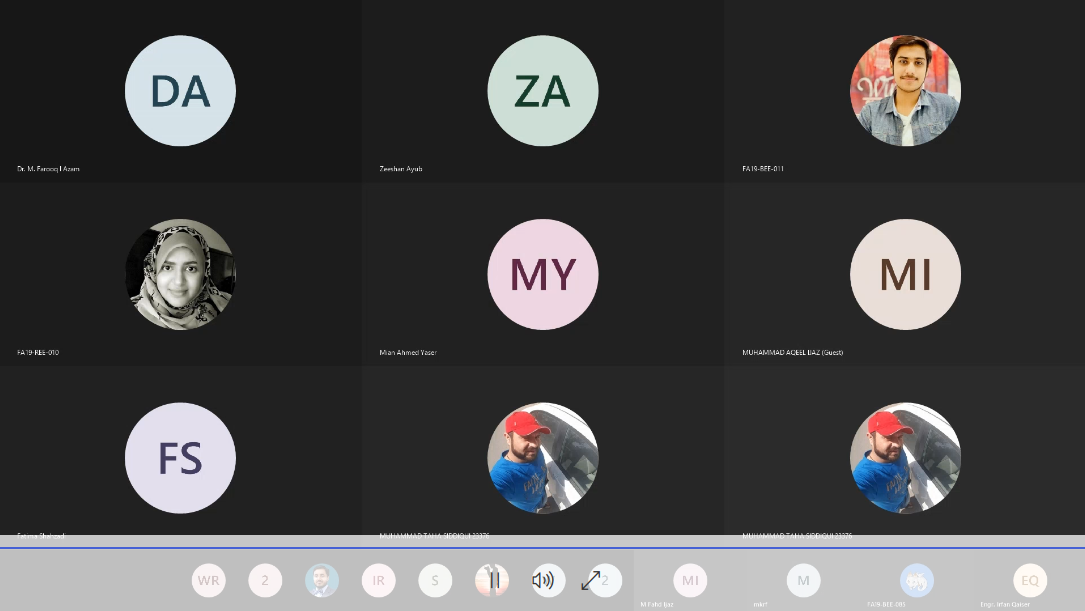1085x611 pixels.
Task: Open FA19-BEE-011 participant photo
Action: pyautogui.click(x=905, y=91)
